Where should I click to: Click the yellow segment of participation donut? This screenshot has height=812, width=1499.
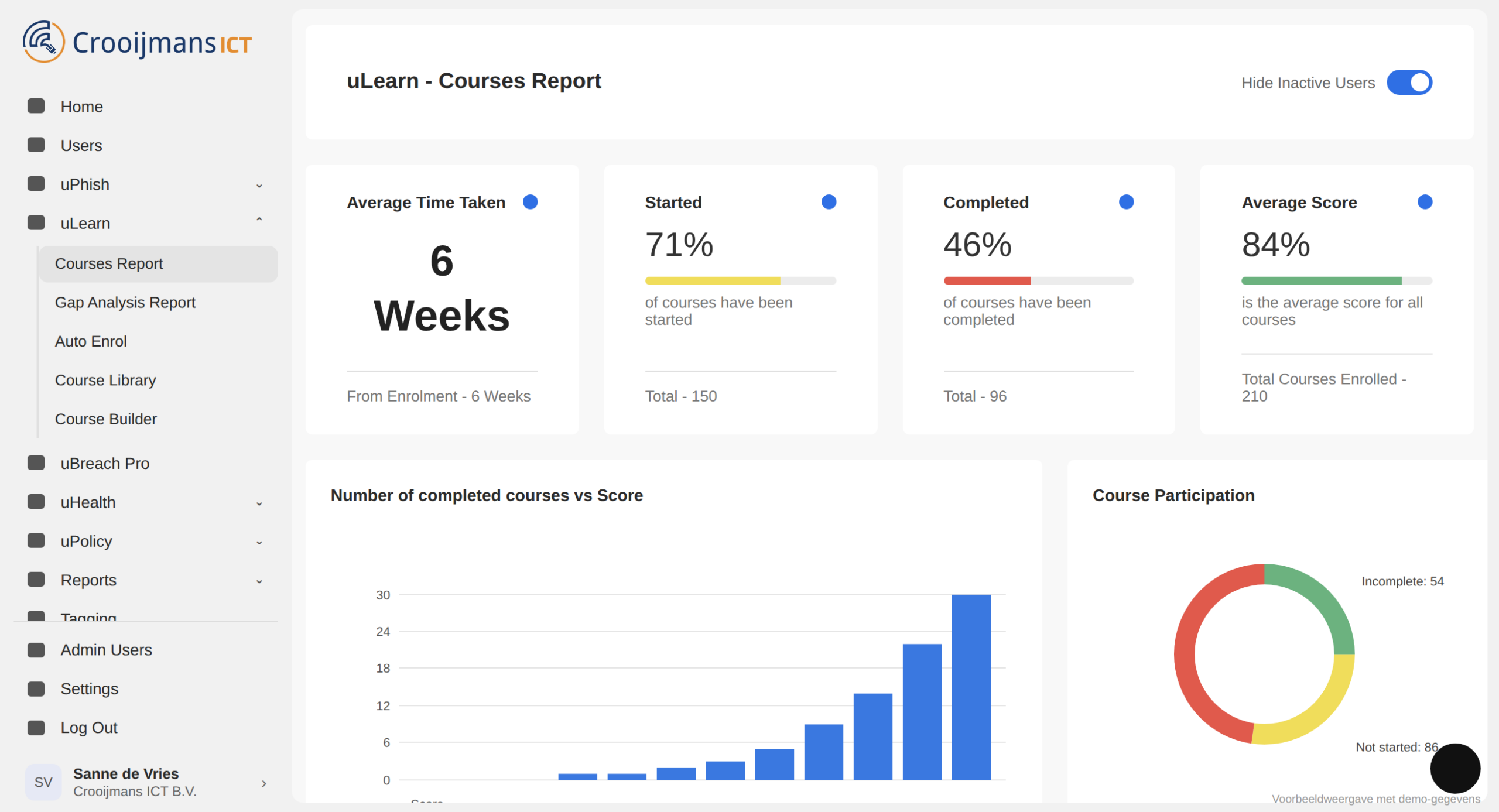click(x=1317, y=714)
